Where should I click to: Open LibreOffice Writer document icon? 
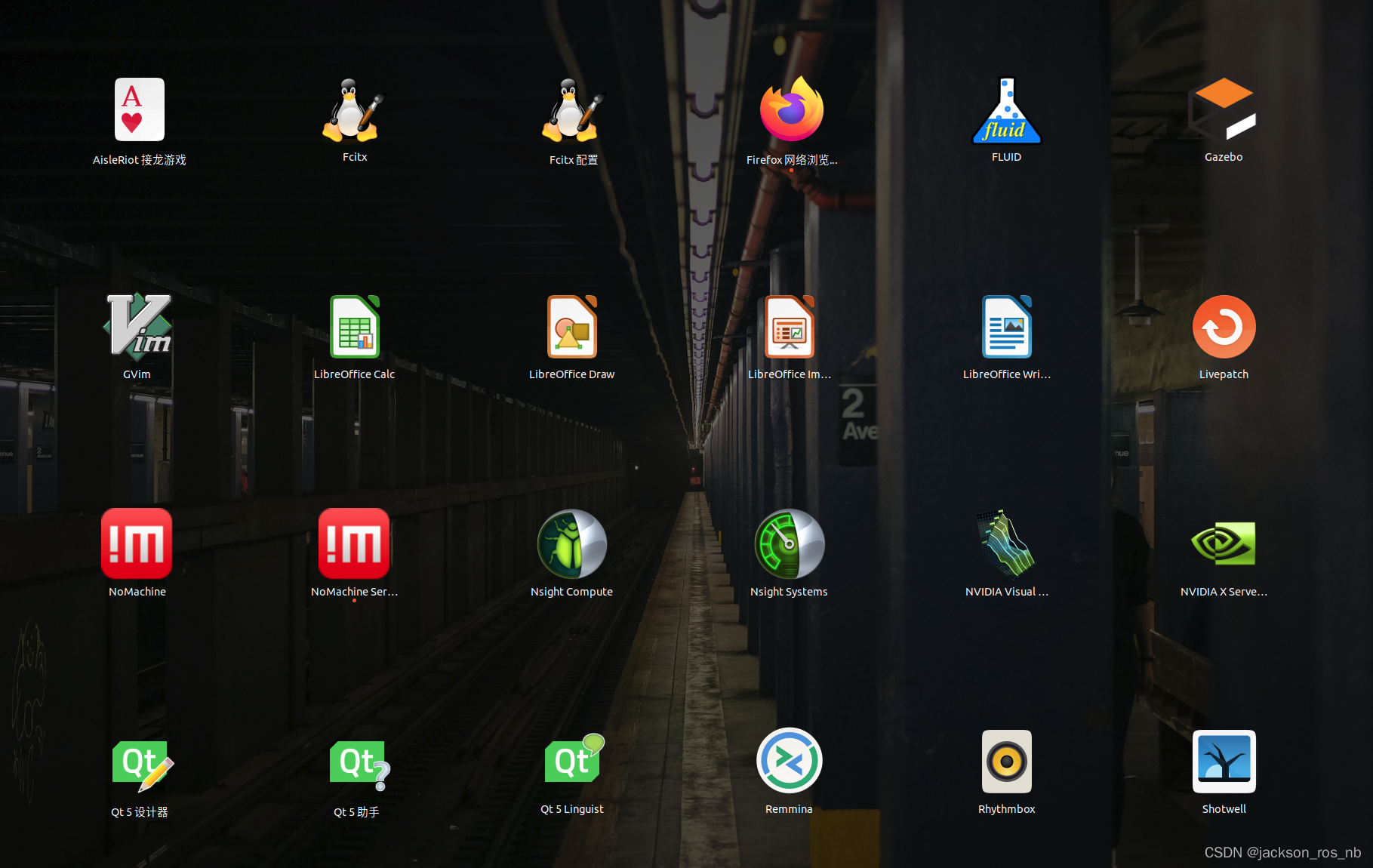(1007, 327)
